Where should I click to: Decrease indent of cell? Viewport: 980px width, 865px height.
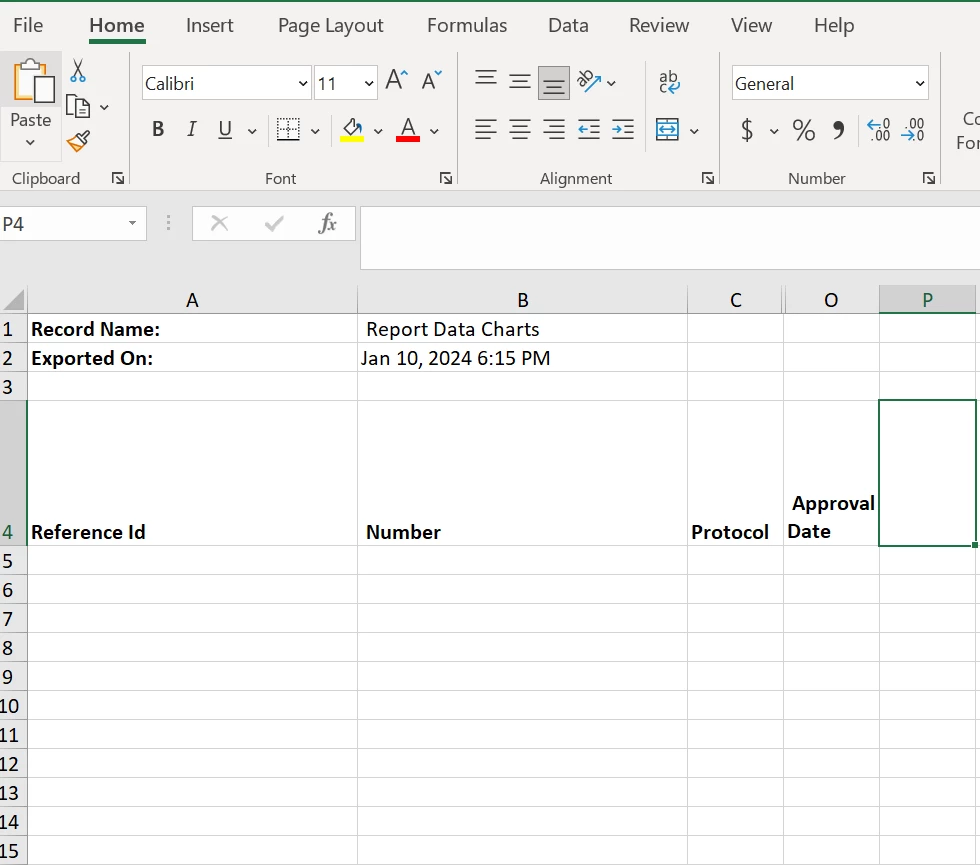click(589, 129)
